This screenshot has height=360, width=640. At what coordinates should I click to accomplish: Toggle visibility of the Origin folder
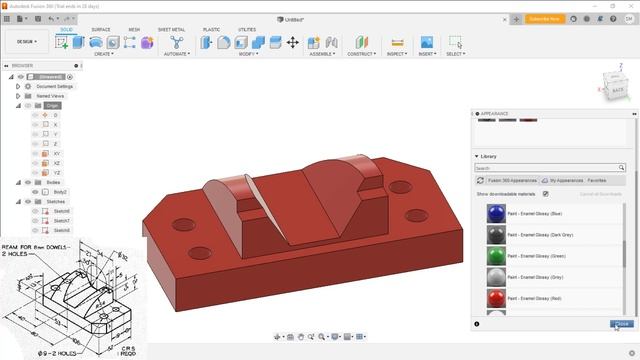28,106
